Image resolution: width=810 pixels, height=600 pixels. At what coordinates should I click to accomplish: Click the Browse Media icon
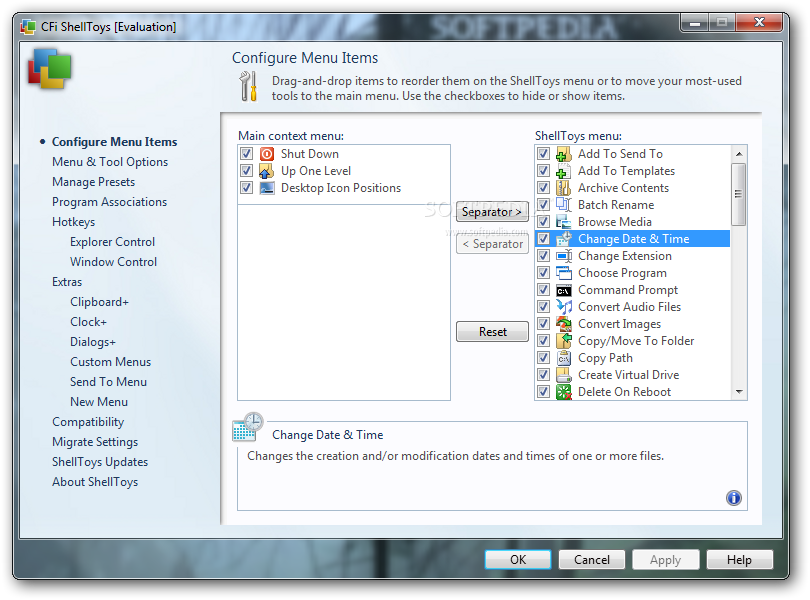tap(564, 222)
